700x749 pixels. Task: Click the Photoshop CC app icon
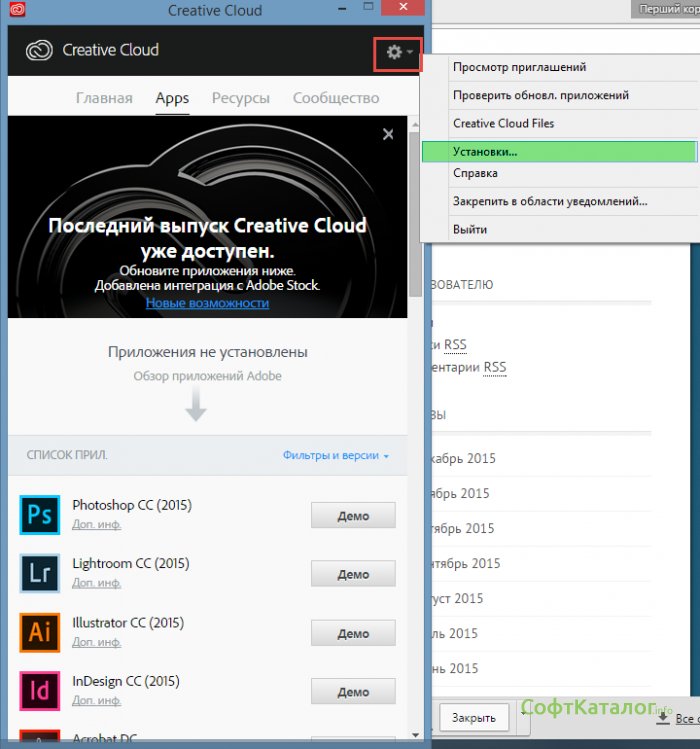tap(40, 515)
